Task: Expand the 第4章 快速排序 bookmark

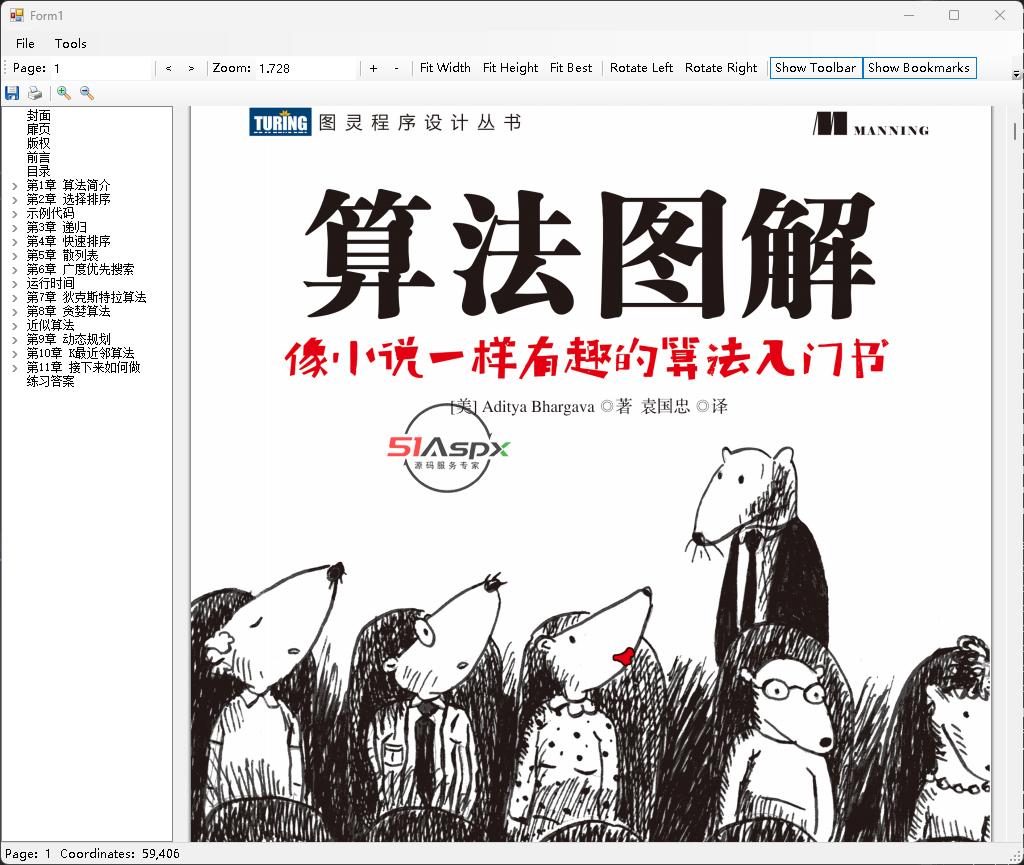Action: pyautogui.click(x=14, y=242)
